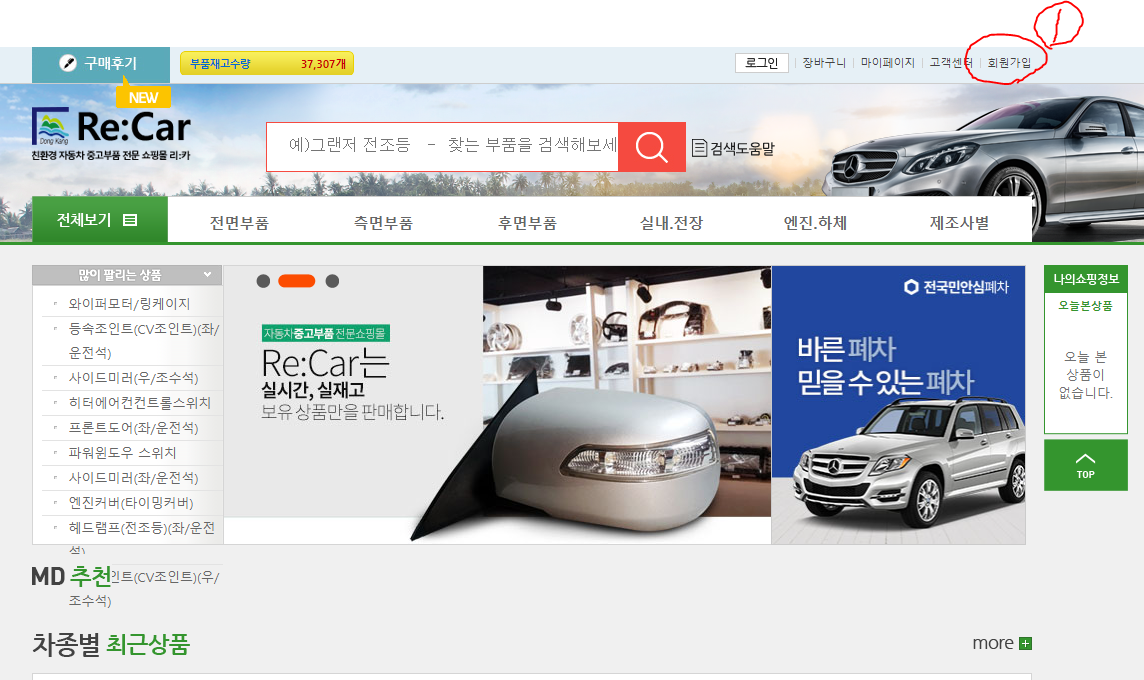Screen dimensions: 1144x680
Task: Select the first banner slide dot
Action: (x=263, y=281)
